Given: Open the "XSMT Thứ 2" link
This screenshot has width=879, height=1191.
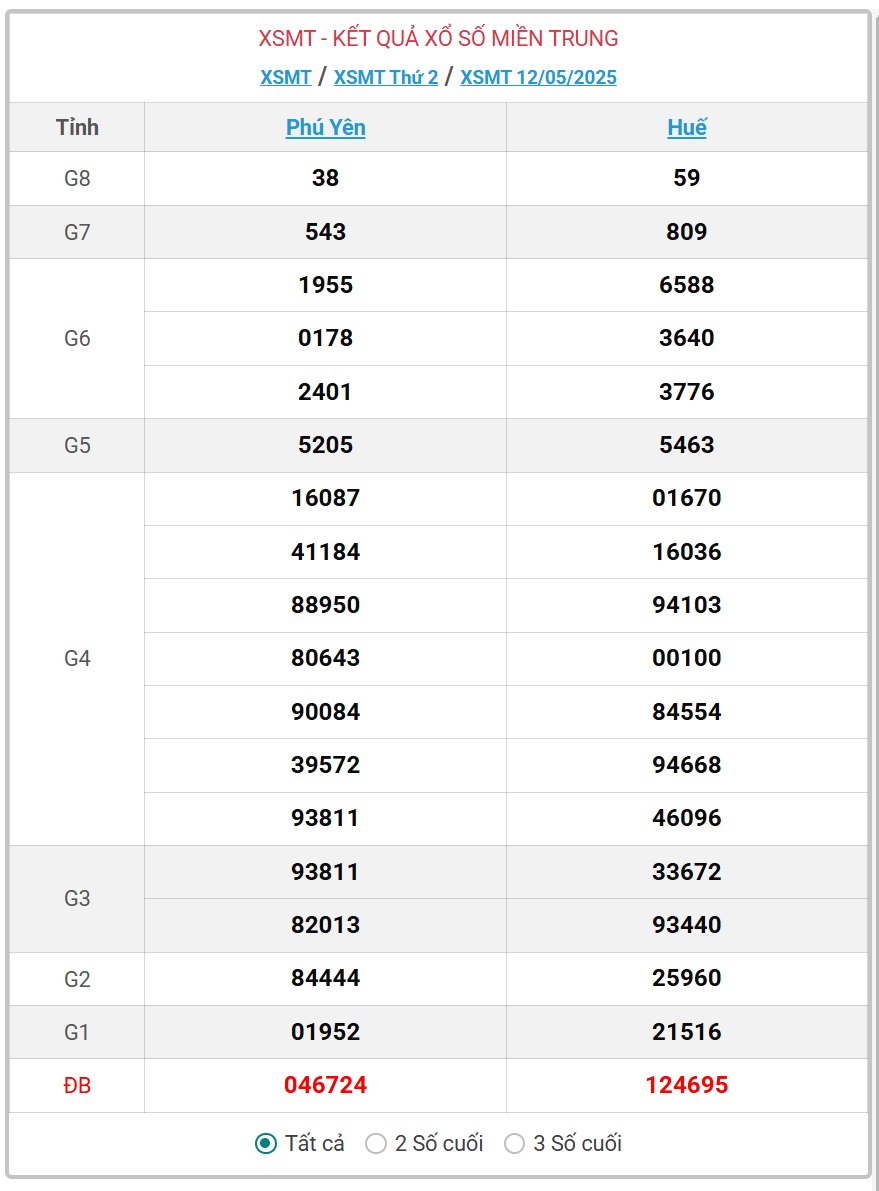Looking at the screenshot, I should (386, 77).
